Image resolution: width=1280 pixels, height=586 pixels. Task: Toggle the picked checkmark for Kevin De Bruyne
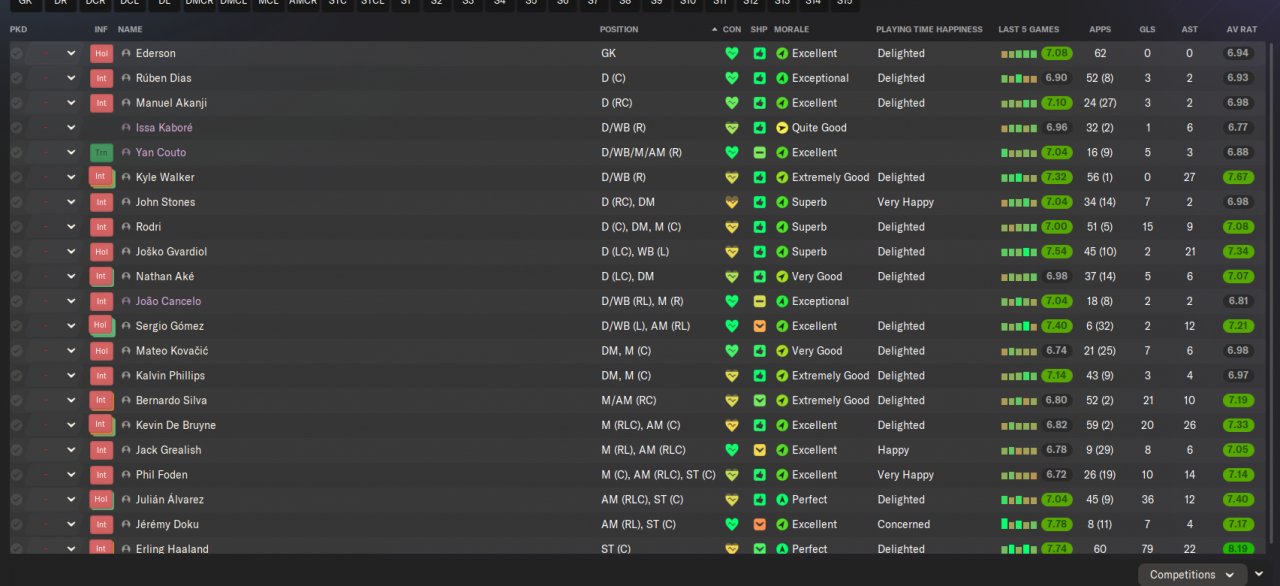(17, 425)
